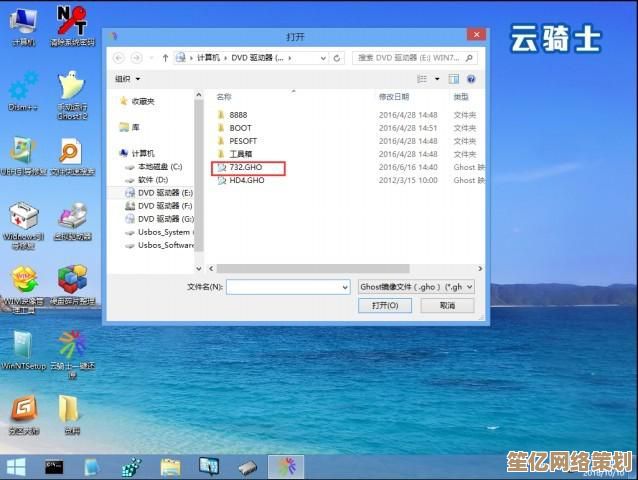
Task: Open the WinNTSetup desktop shortcut
Action: [x=22, y=350]
